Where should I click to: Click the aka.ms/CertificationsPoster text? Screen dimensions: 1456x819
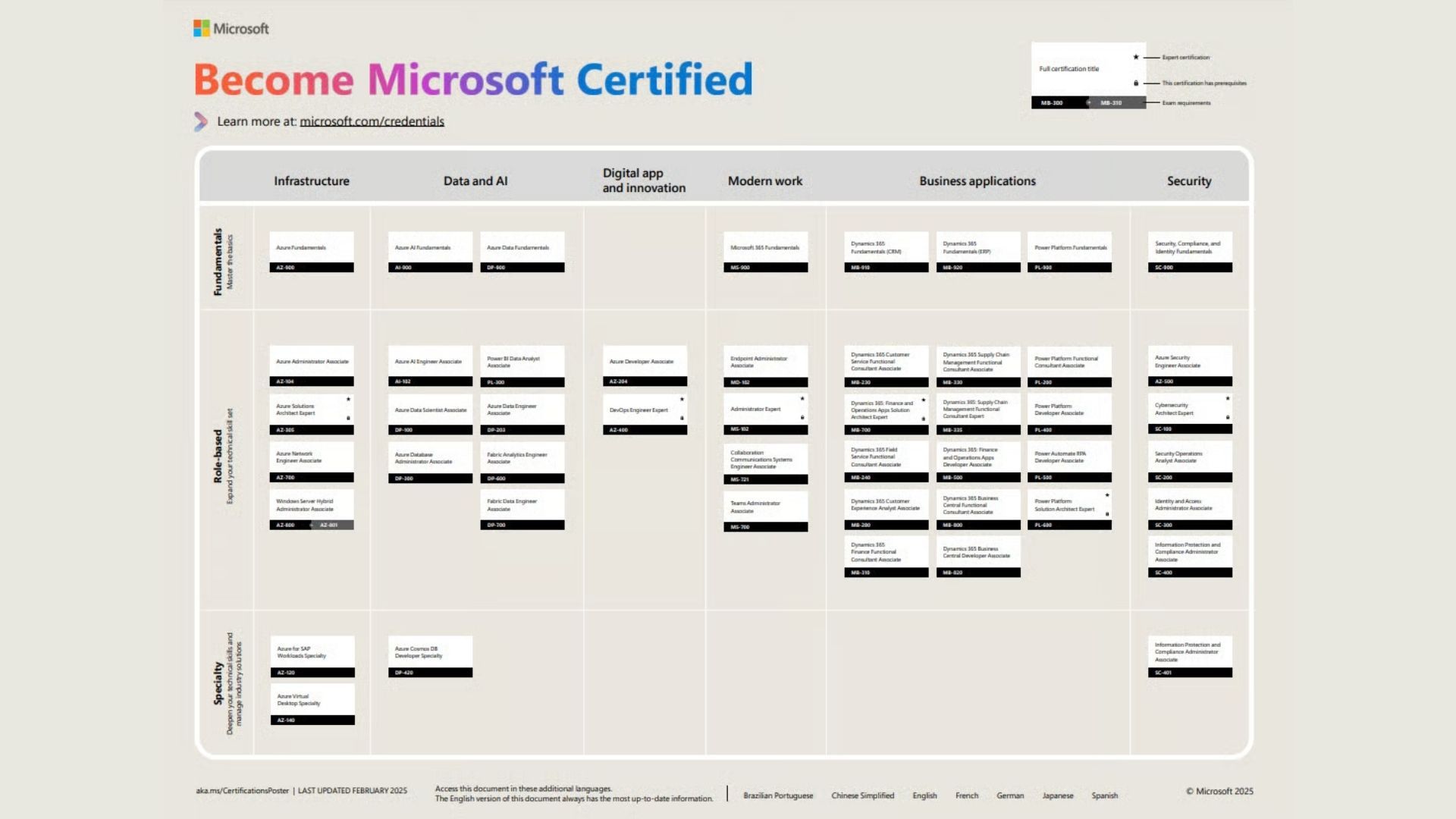click(x=242, y=790)
